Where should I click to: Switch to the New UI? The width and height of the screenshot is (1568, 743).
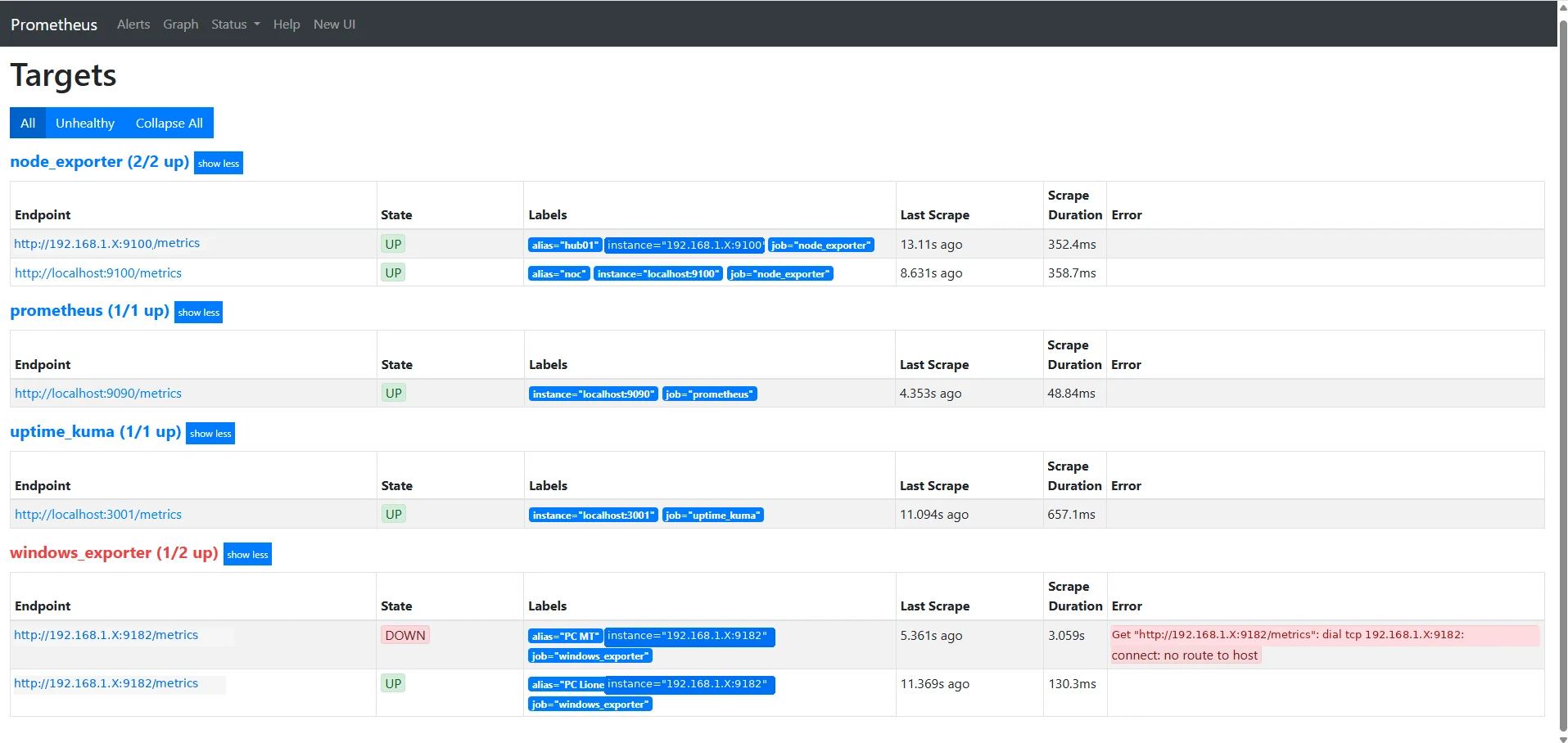(334, 25)
